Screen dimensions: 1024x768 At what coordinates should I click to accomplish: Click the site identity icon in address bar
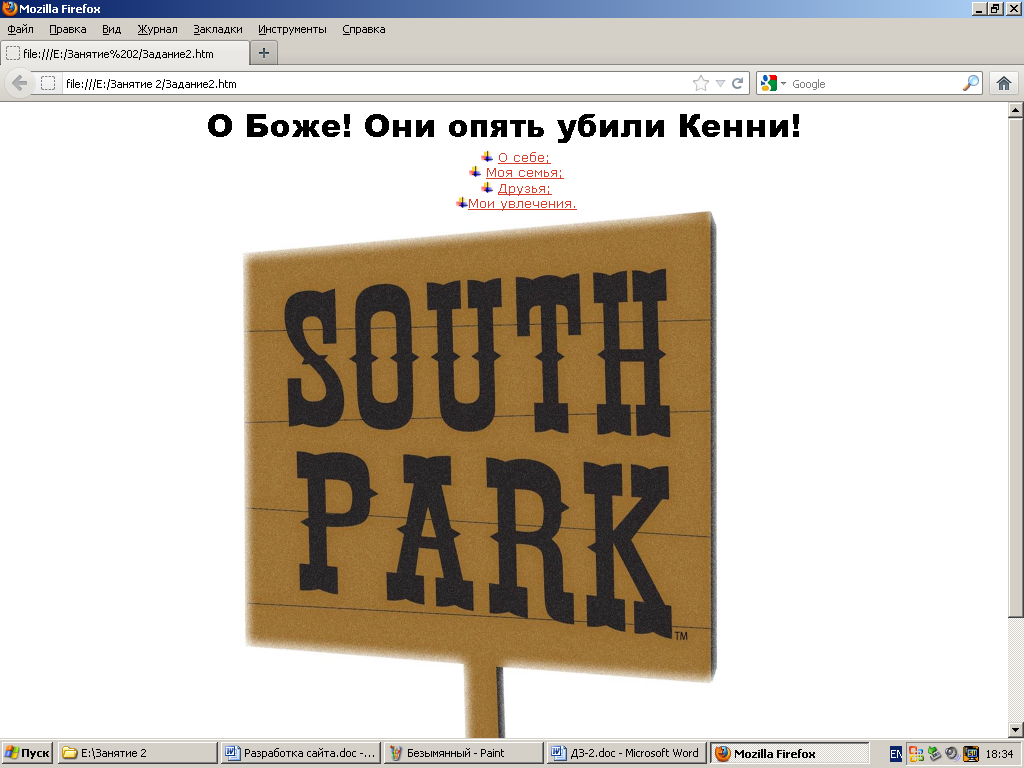[x=48, y=84]
